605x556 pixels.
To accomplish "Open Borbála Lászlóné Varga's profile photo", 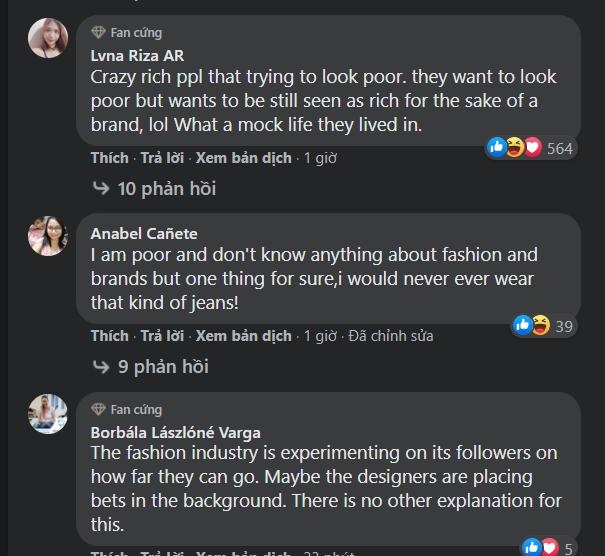I will [x=48, y=414].
